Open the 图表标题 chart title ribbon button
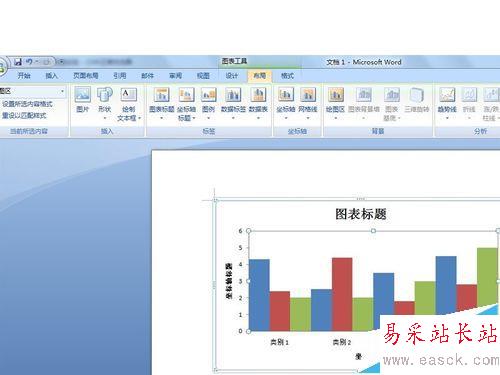500x375 pixels. 162,103
